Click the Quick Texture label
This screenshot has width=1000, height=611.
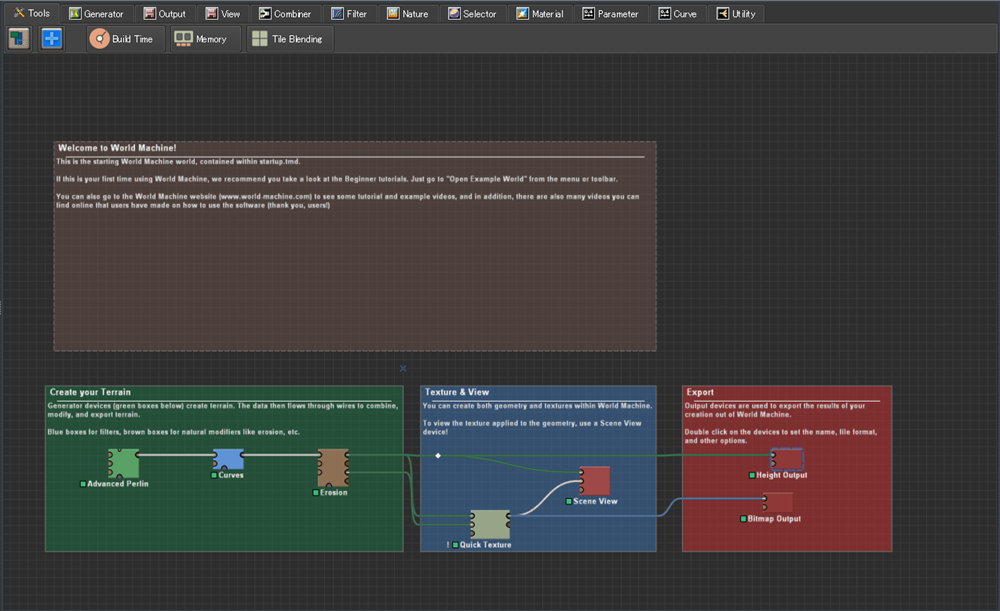(485, 545)
